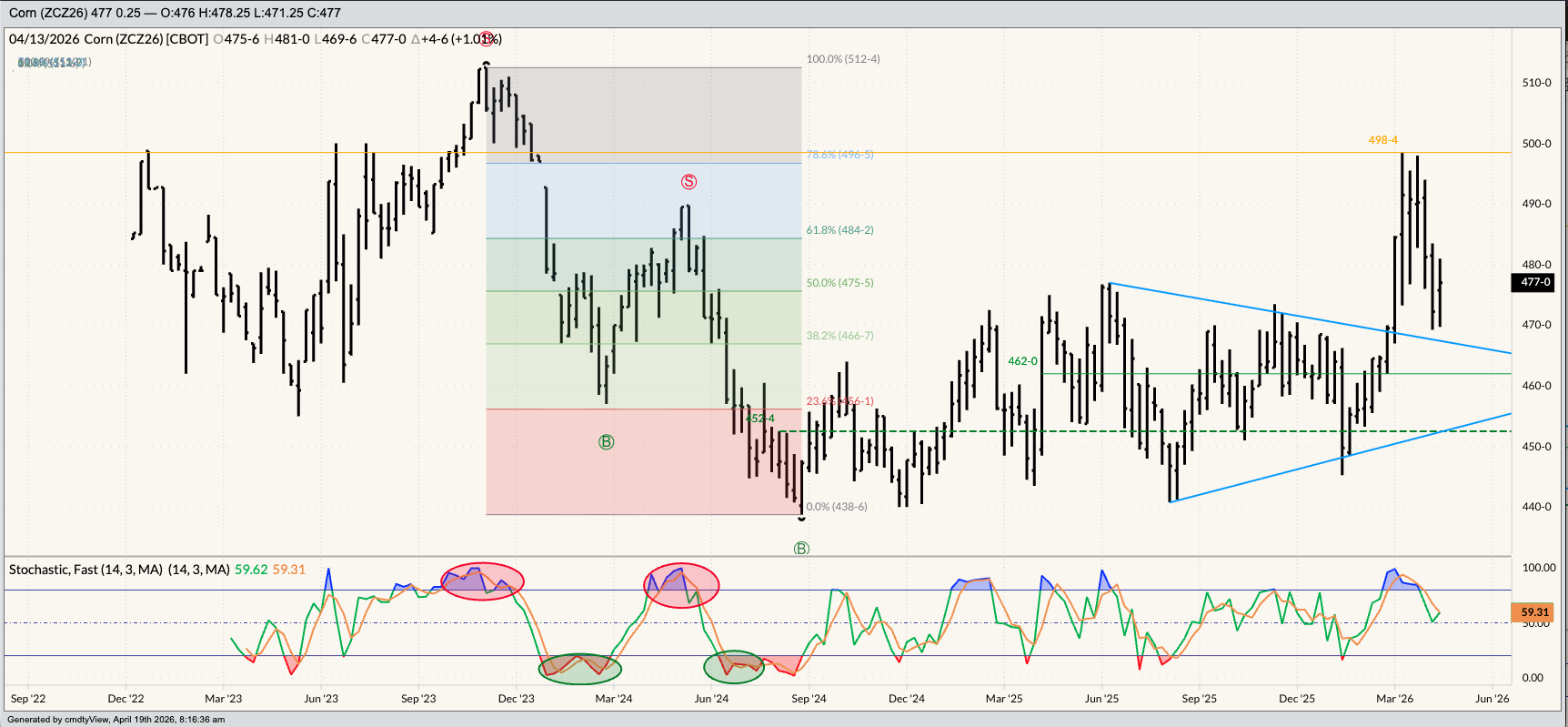This screenshot has width=1568, height=727.
Task: Select the green B marker below the 438-6 low
Action: tap(801, 549)
